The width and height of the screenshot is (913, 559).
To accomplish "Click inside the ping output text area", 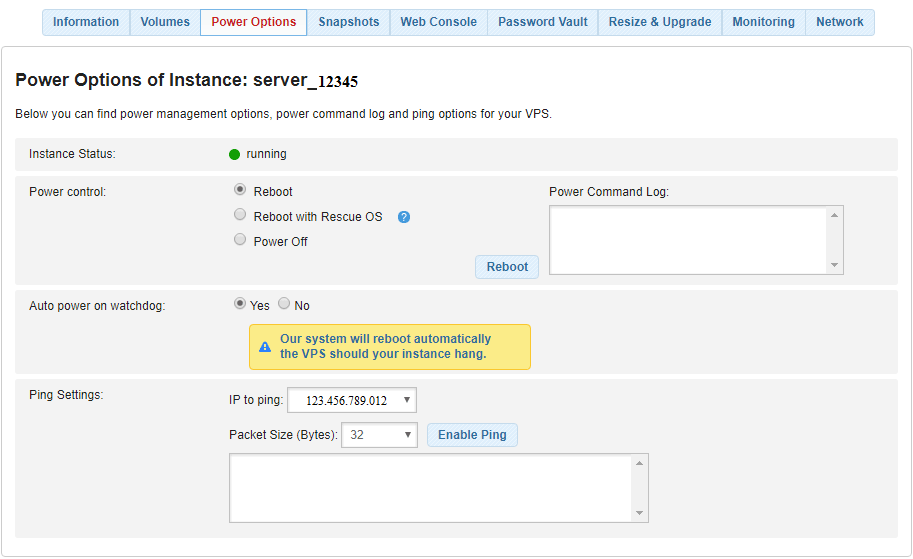I will 430,488.
